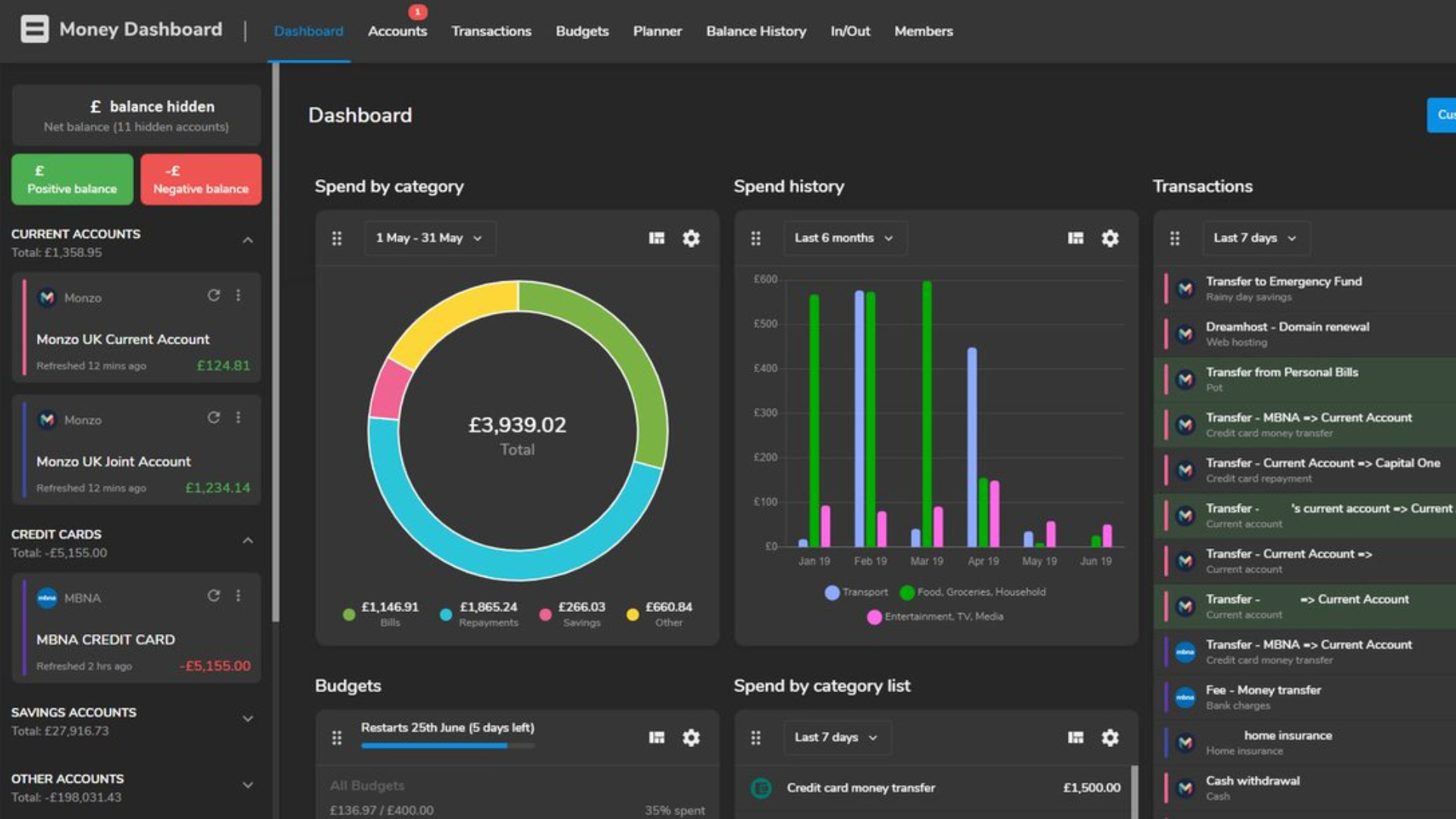
Task: Open settings for the Budgets widget
Action: pos(690,736)
